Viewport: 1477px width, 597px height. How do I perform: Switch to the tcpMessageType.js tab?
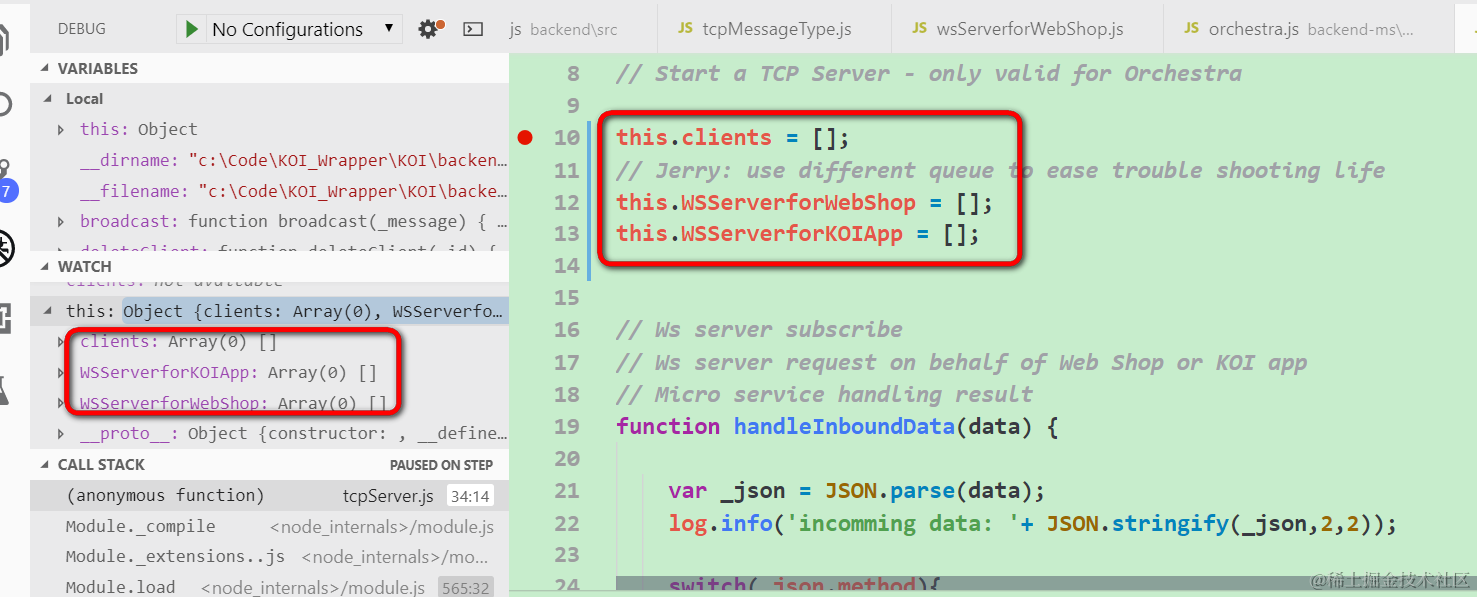pyautogui.click(x=775, y=29)
